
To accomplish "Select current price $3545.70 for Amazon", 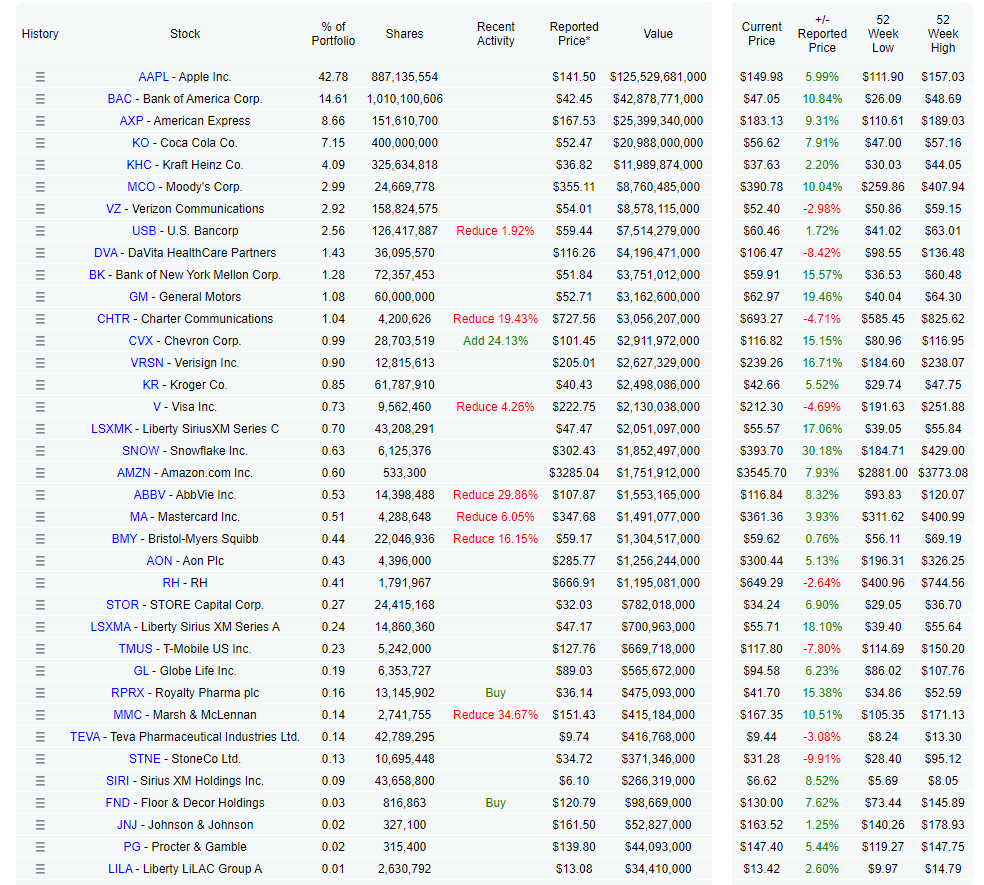I will coord(761,473).
